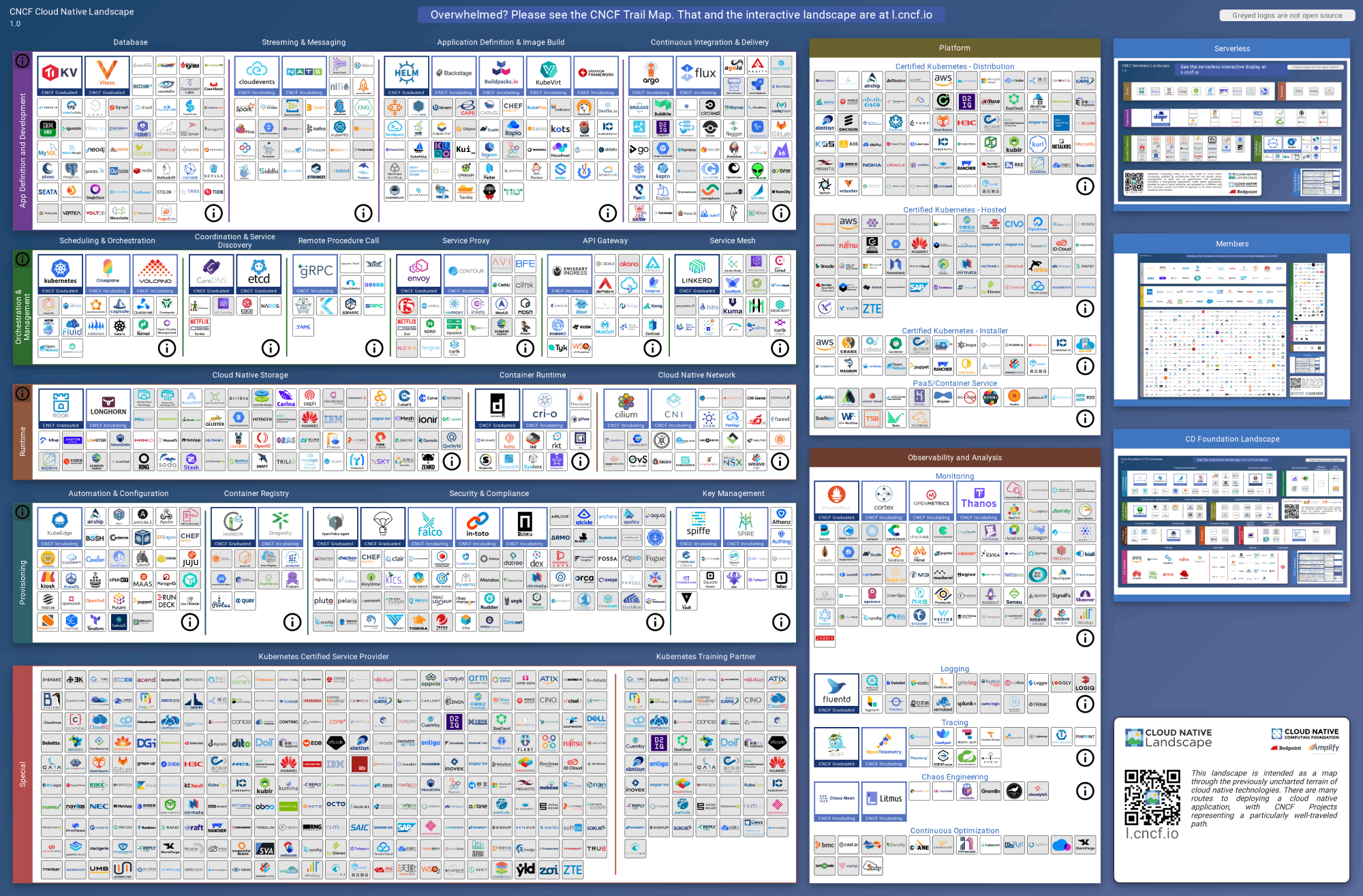Screen dimensions: 1363x896
Task: Click the 'Certified Kubernetes - Distribution' heading
Action: click(954, 67)
